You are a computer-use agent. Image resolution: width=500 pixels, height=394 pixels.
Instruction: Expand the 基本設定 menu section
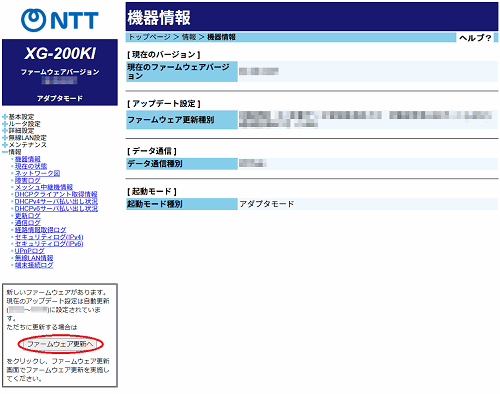(18, 117)
